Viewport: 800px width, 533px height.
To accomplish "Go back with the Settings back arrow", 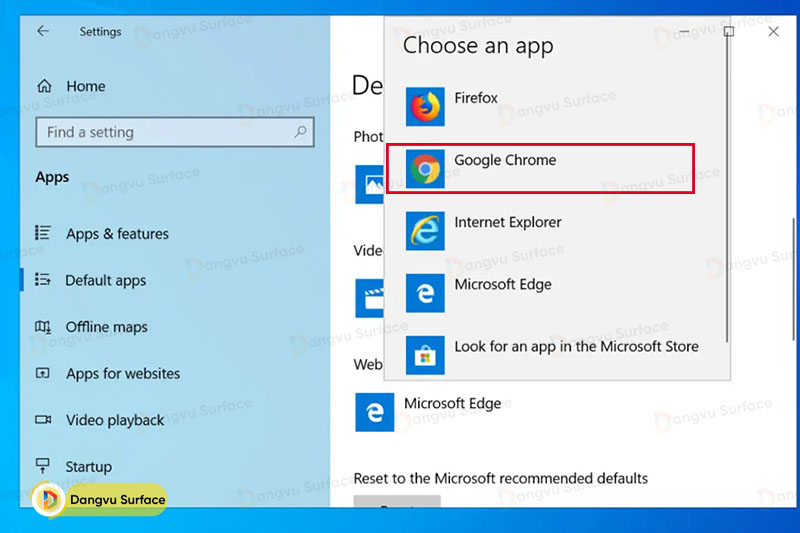I will [43, 31].
